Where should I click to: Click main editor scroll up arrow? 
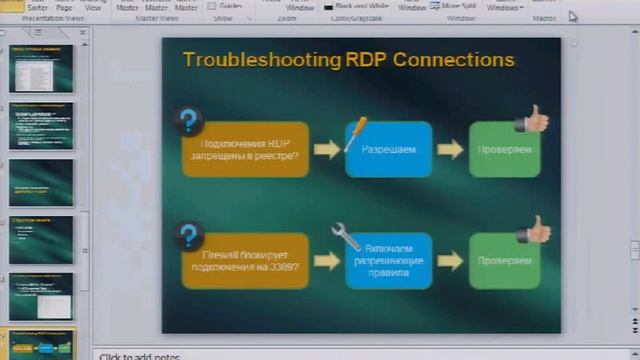tap(635, 31)
